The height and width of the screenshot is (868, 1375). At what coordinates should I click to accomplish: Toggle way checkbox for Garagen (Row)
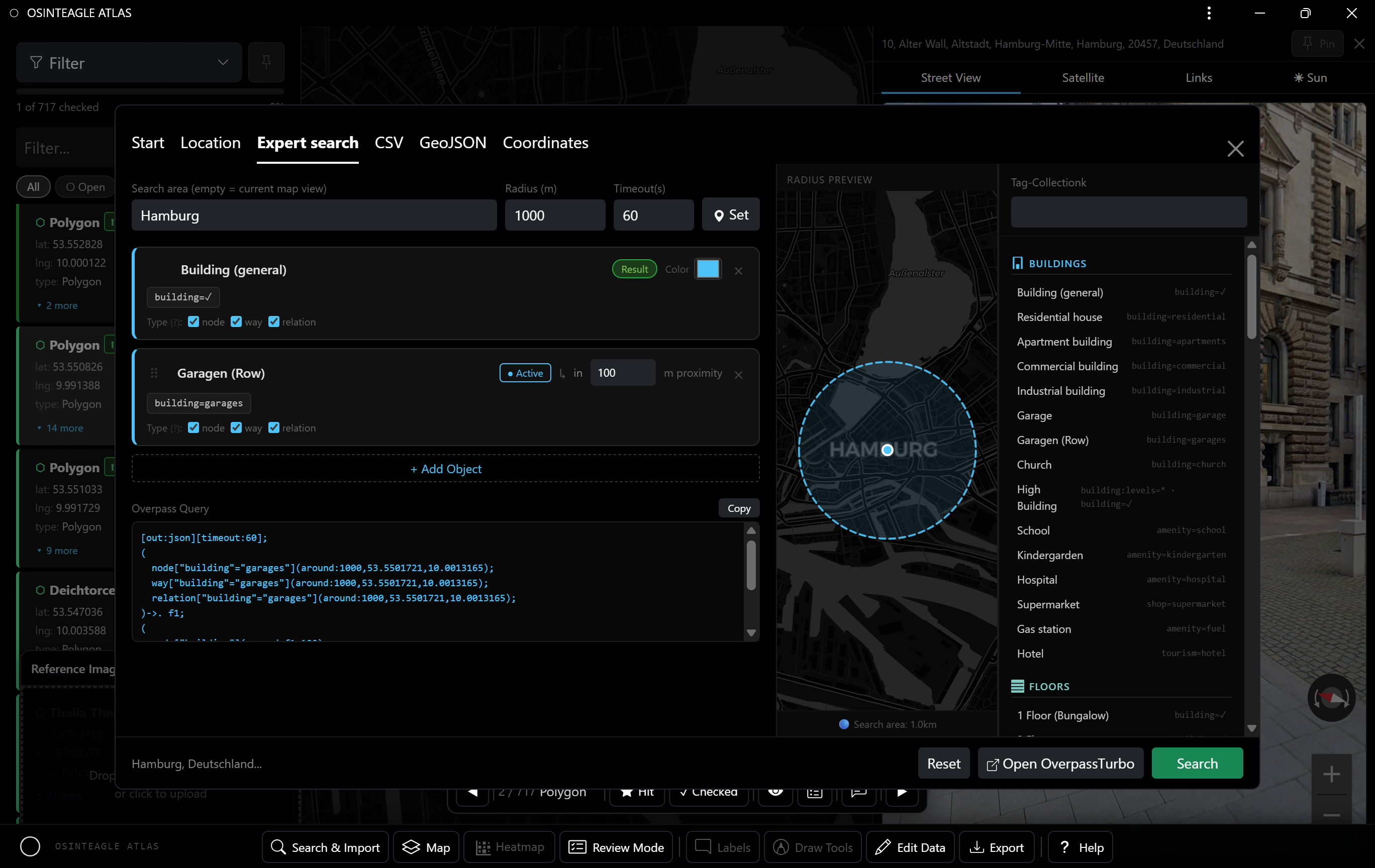tap(236, 427)
